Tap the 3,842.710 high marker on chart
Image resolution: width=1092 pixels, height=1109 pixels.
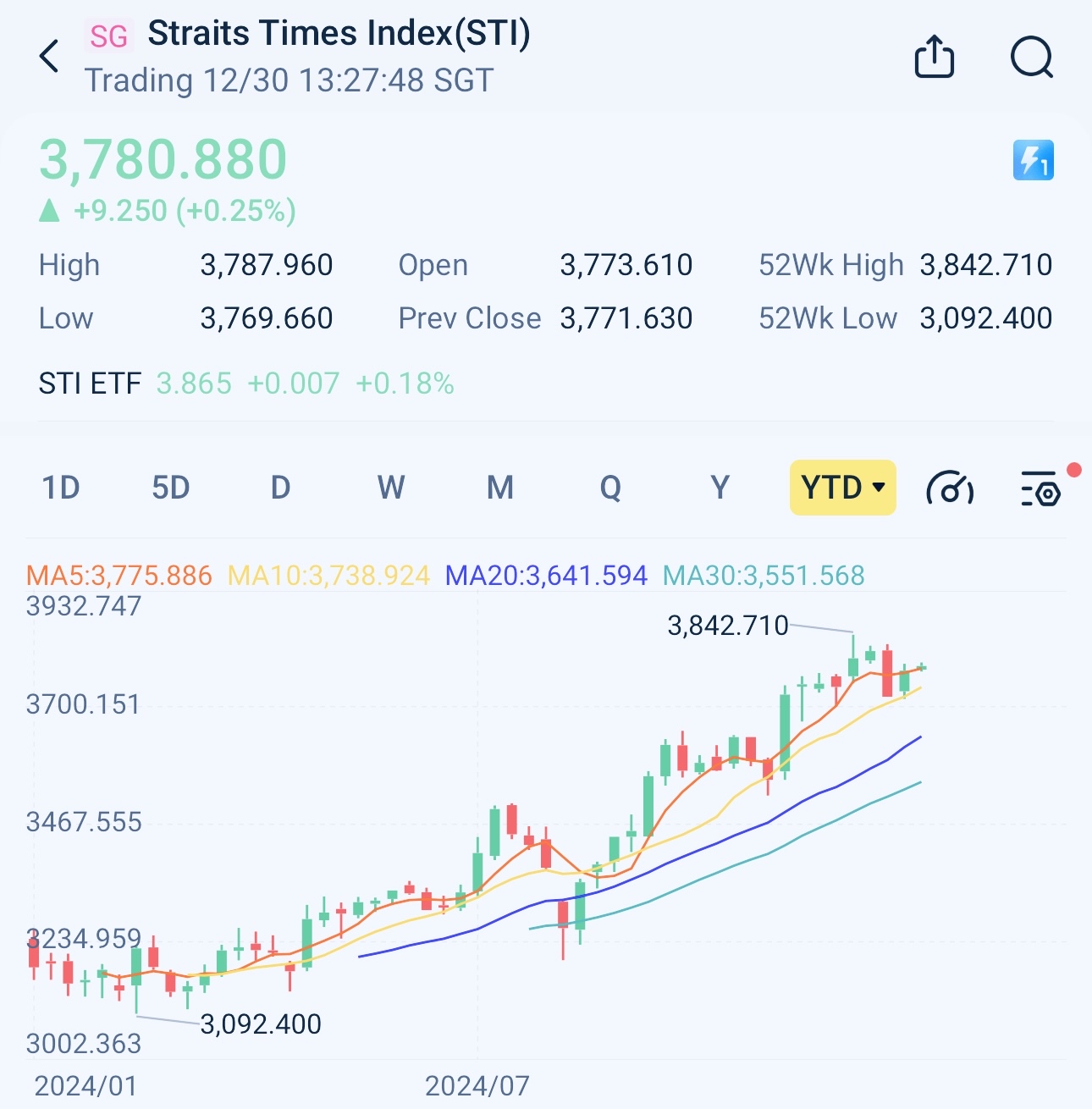tap(727, 626)
